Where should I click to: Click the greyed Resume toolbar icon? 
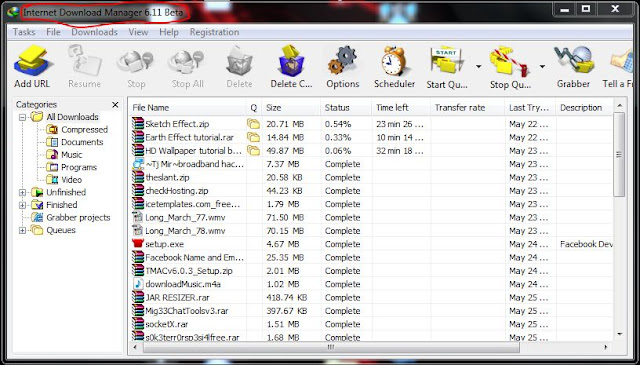coord(84,60)
